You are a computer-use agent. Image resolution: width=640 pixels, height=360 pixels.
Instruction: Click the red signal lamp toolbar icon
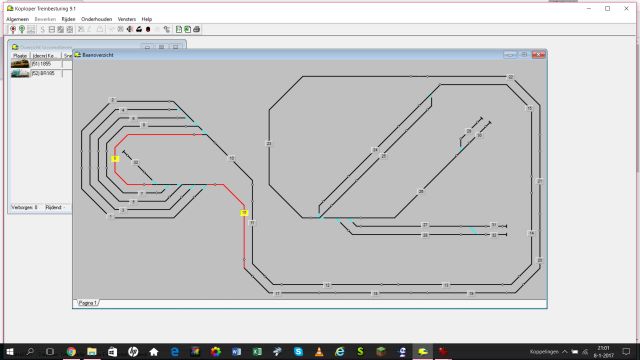13,29
